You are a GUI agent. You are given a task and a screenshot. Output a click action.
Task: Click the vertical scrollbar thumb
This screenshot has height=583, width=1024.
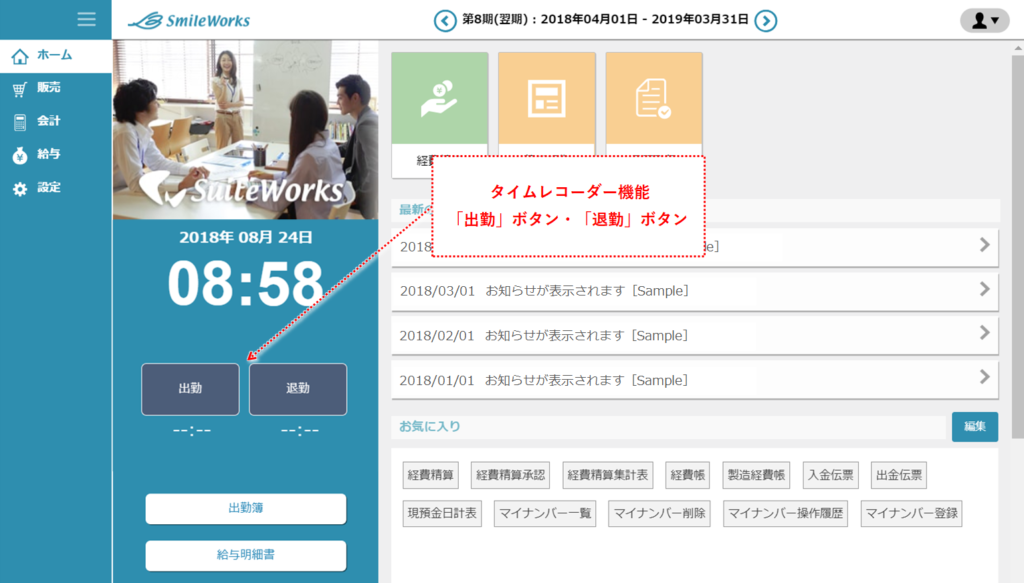tap(1017, 247)
